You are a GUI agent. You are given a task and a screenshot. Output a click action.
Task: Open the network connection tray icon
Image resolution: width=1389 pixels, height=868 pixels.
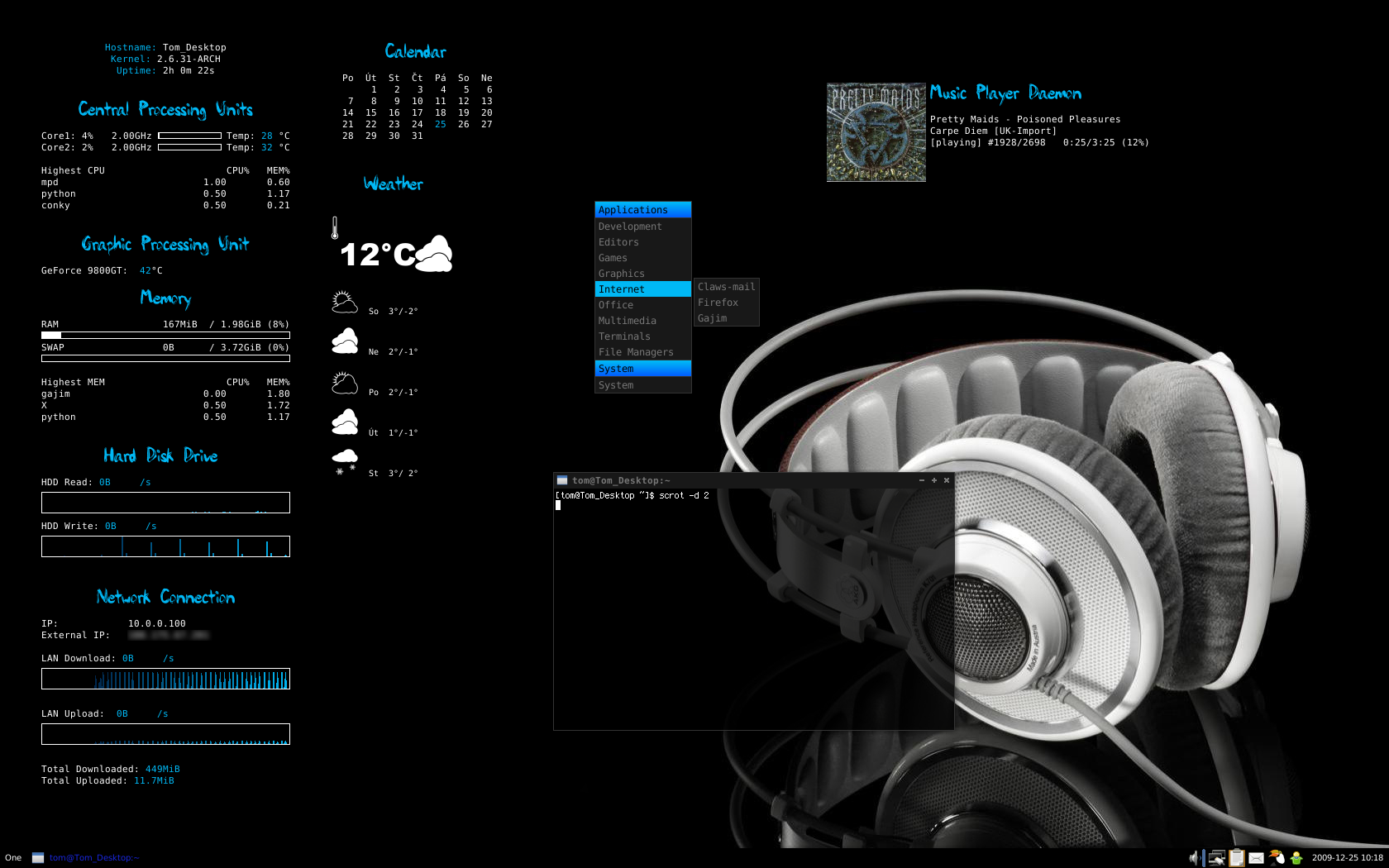pyautogui.click(x=1215, y=858)
